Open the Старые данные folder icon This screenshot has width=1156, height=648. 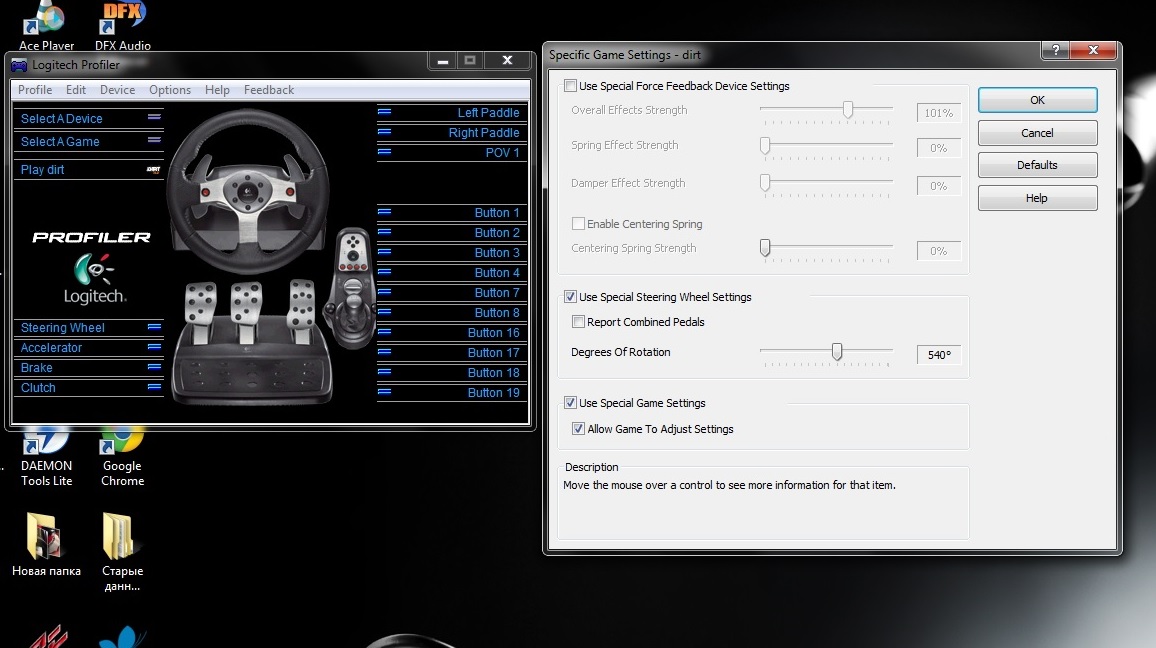click(x=123, y=537)
